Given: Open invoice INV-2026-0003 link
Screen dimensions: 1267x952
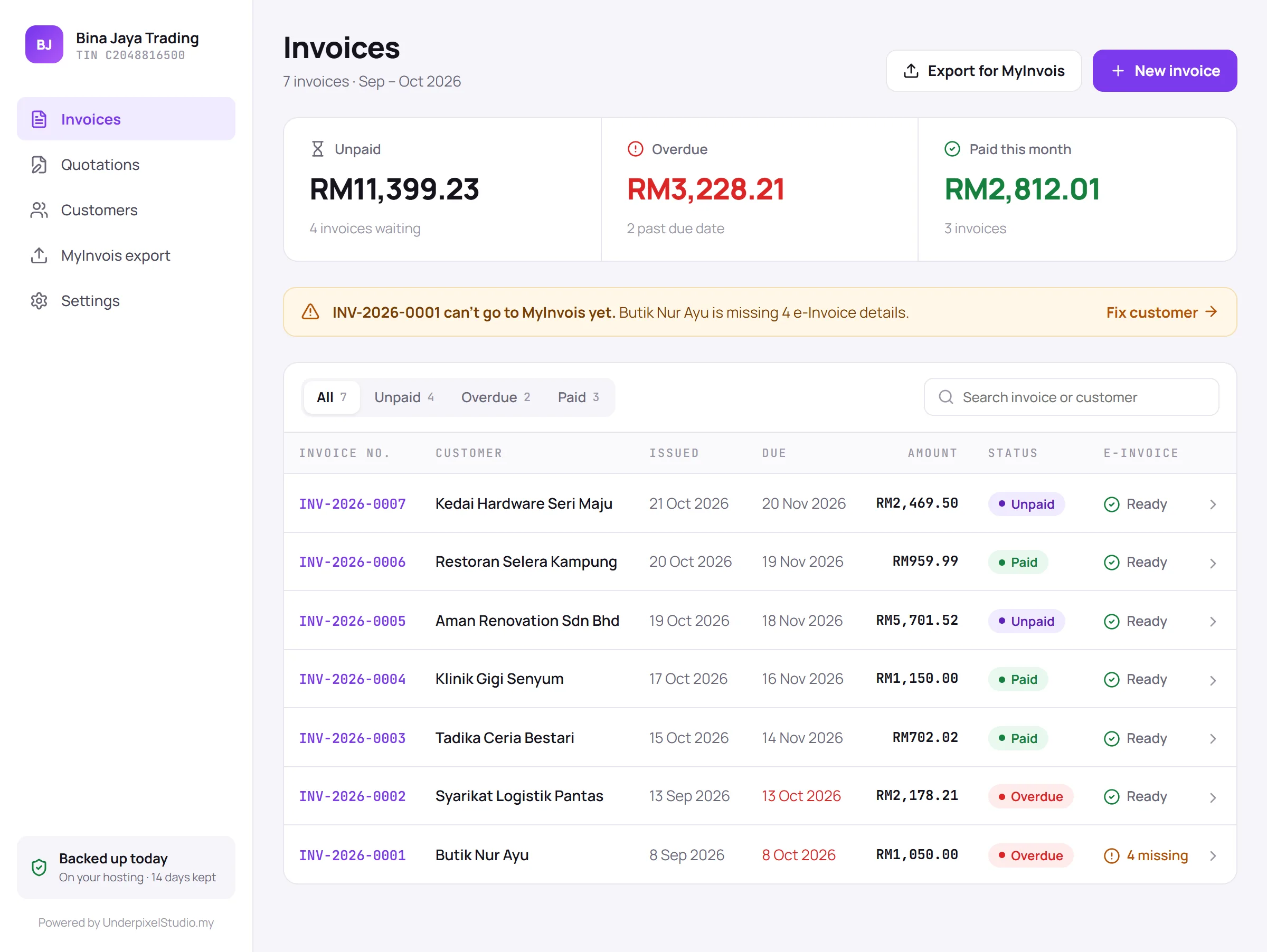Looking at the screenshot, I should point(352,738).
